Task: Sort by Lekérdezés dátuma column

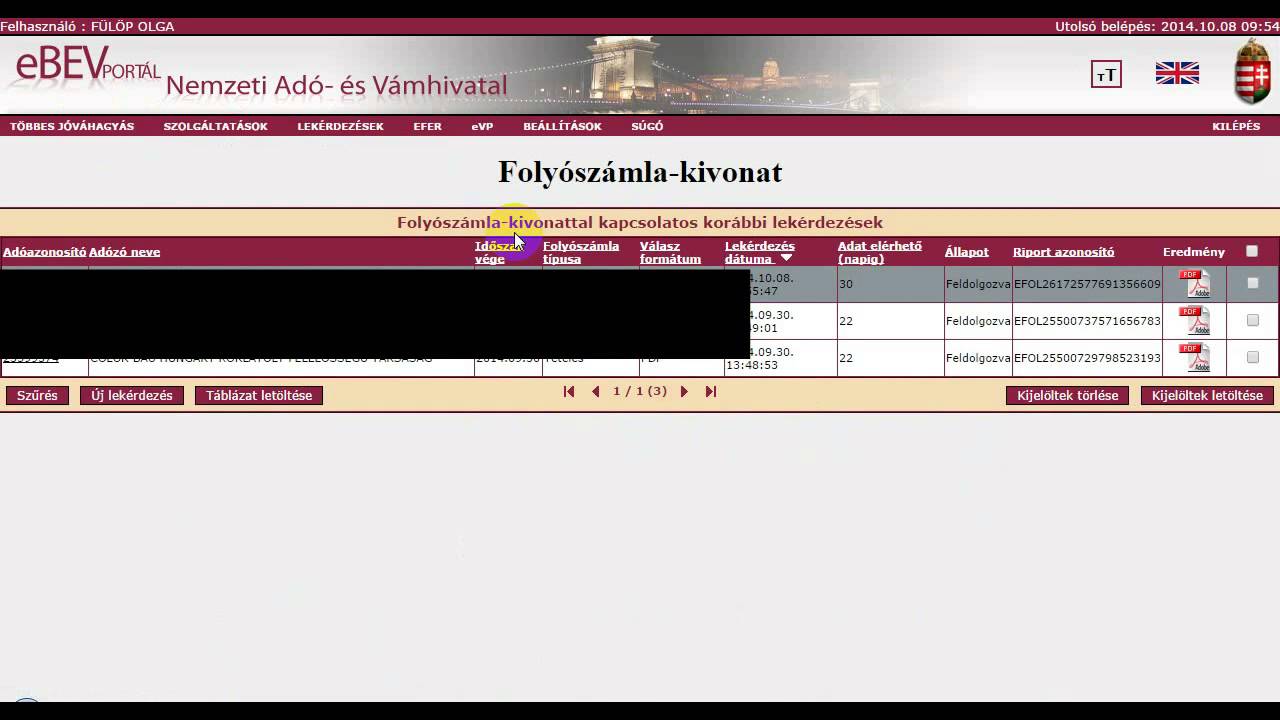Action: tap(760, 252)
